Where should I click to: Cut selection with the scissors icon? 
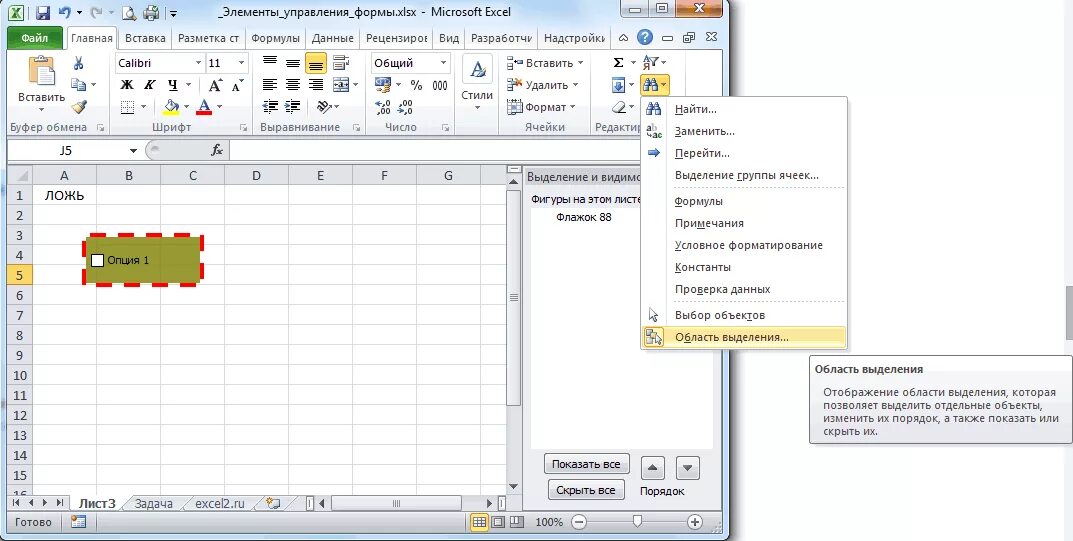click(79, 64)
